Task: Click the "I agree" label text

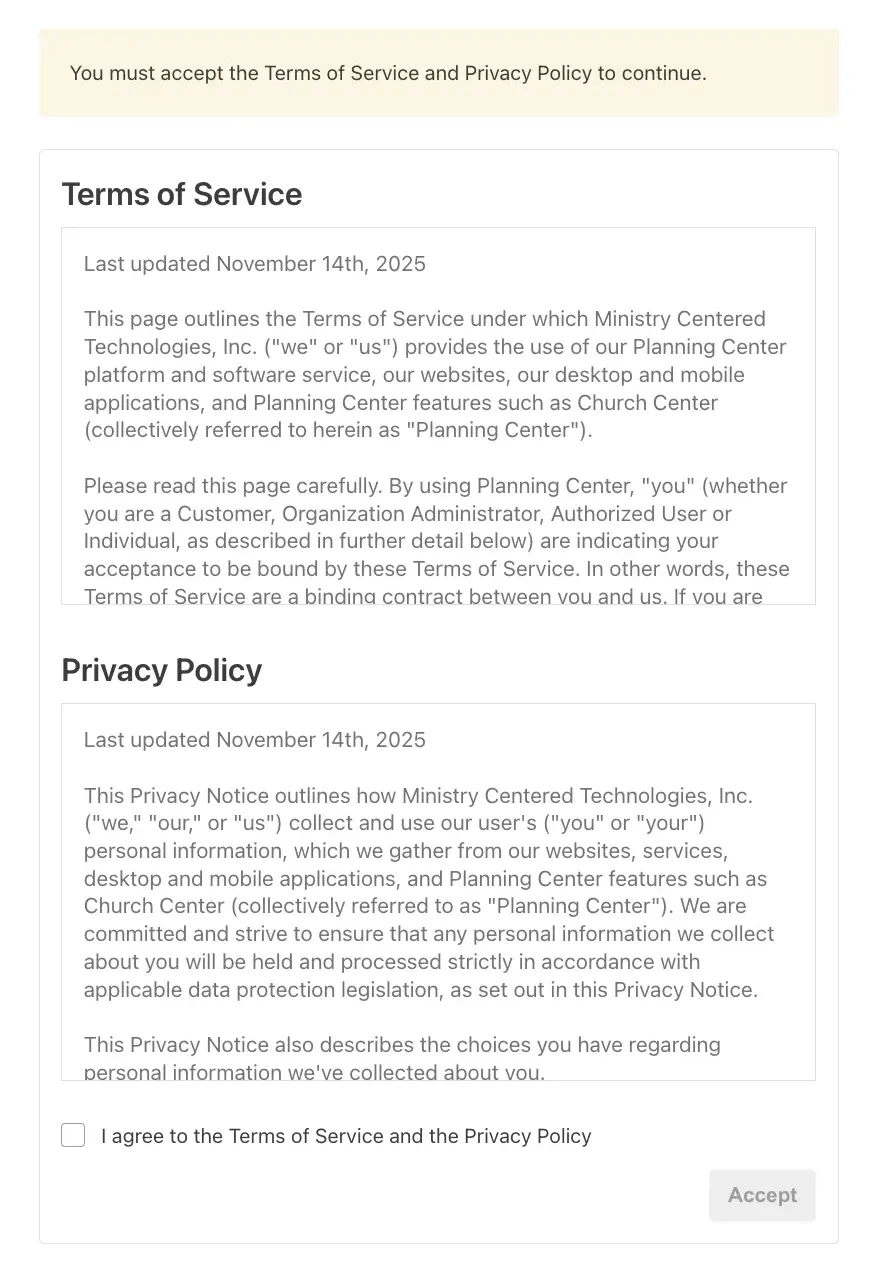Action: pyautogui.click(x=346, y=1136)
